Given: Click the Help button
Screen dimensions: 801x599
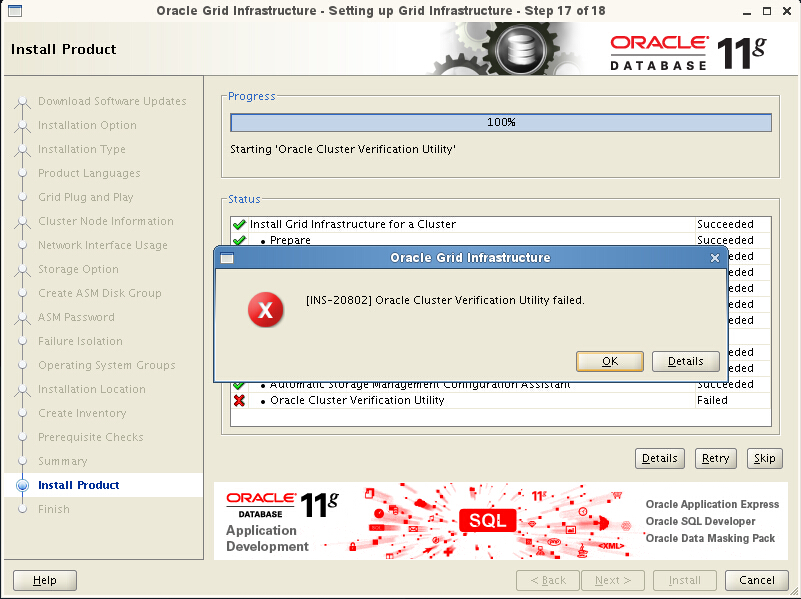Looking at the screenshot, I should [44, 580].
